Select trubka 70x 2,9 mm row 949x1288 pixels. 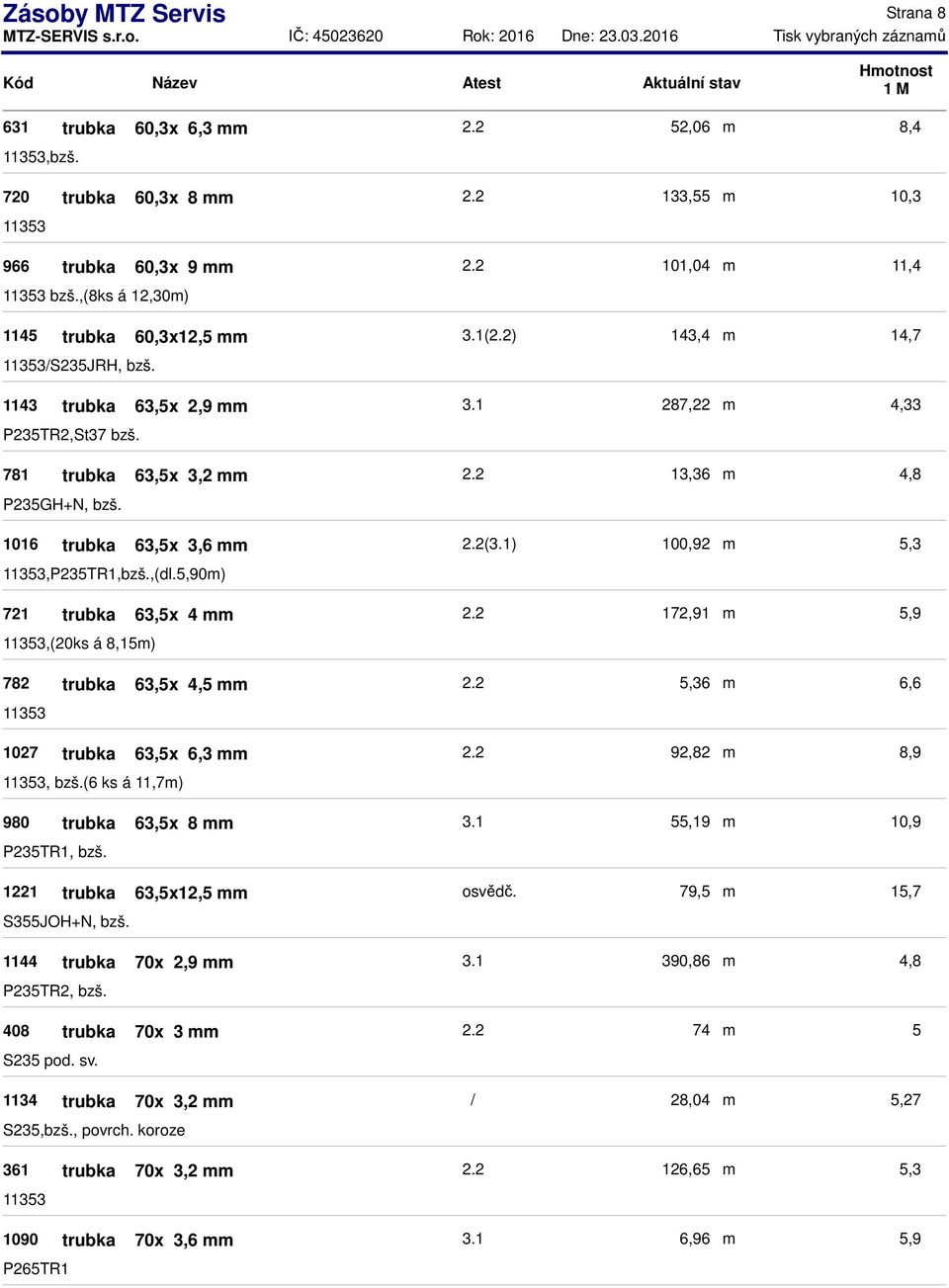(474, 975)
